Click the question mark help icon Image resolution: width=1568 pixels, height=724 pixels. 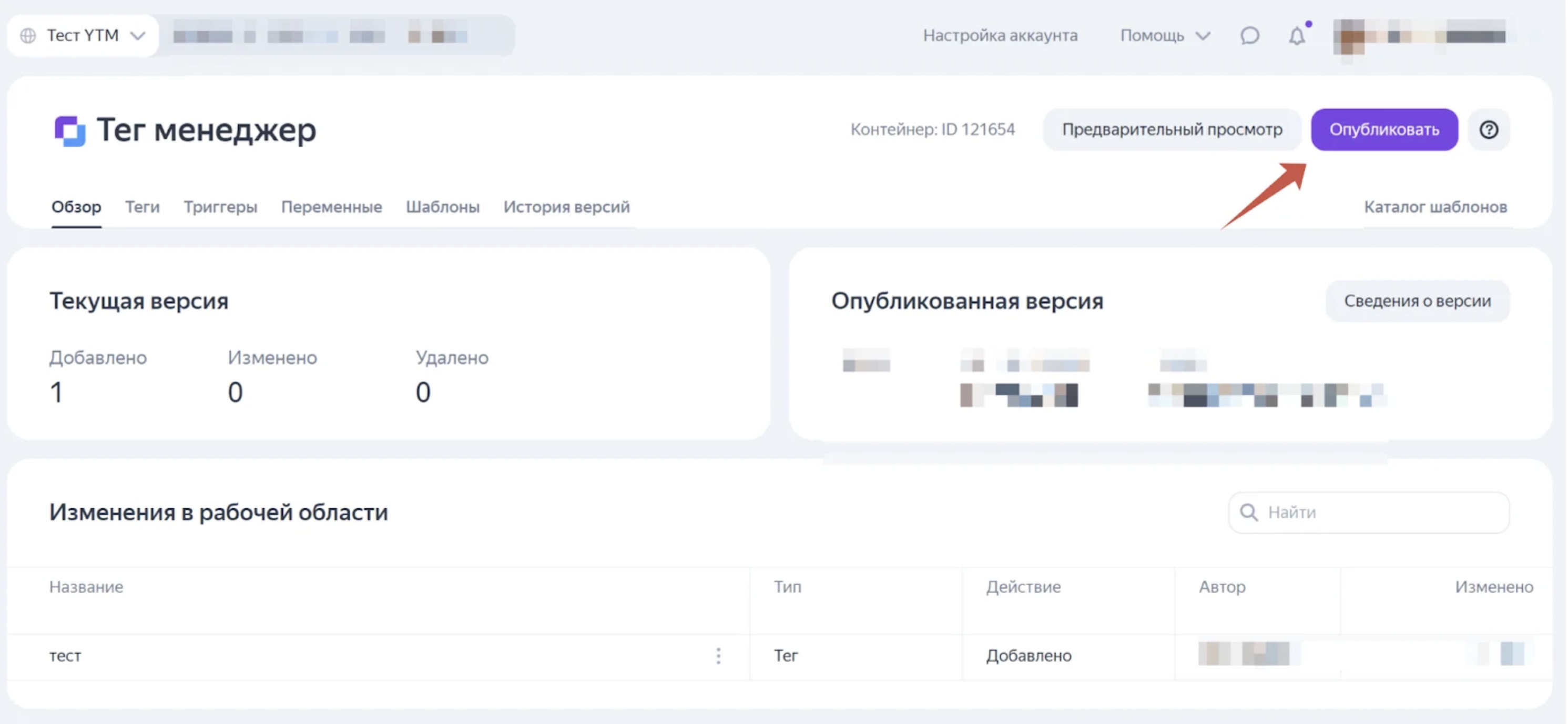coord(1488,129)
